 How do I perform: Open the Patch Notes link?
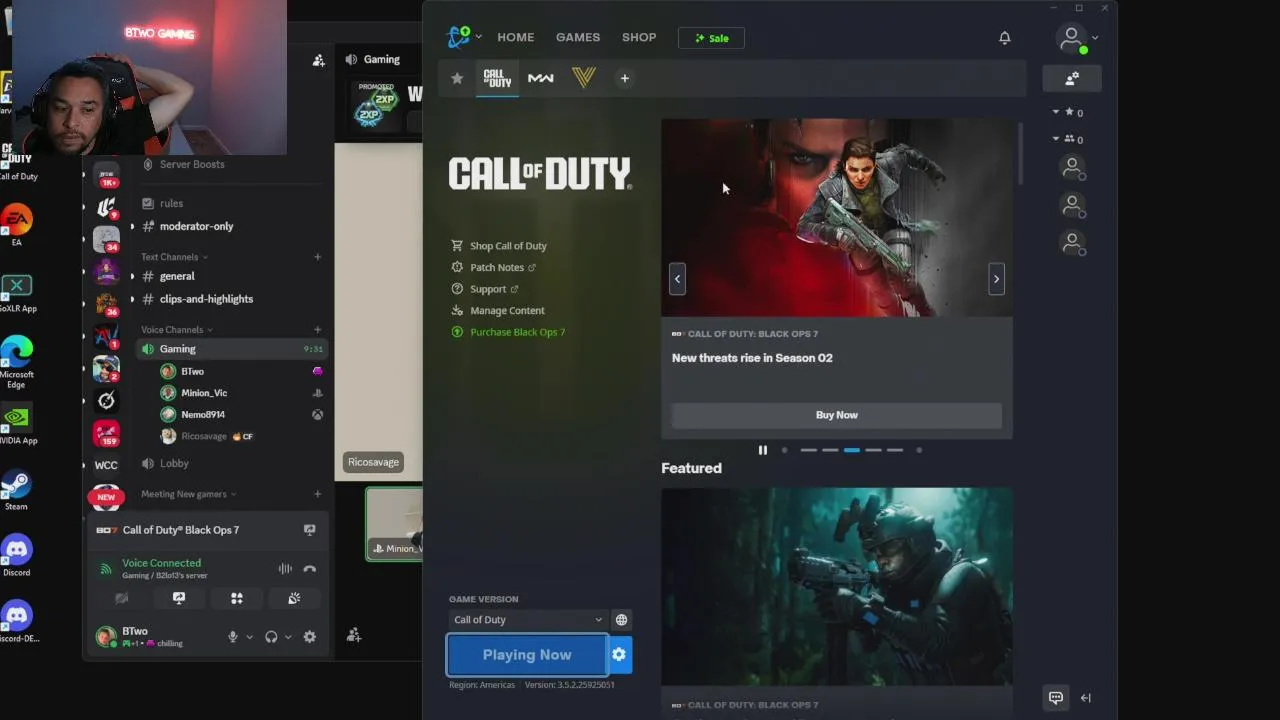(494, 267)
